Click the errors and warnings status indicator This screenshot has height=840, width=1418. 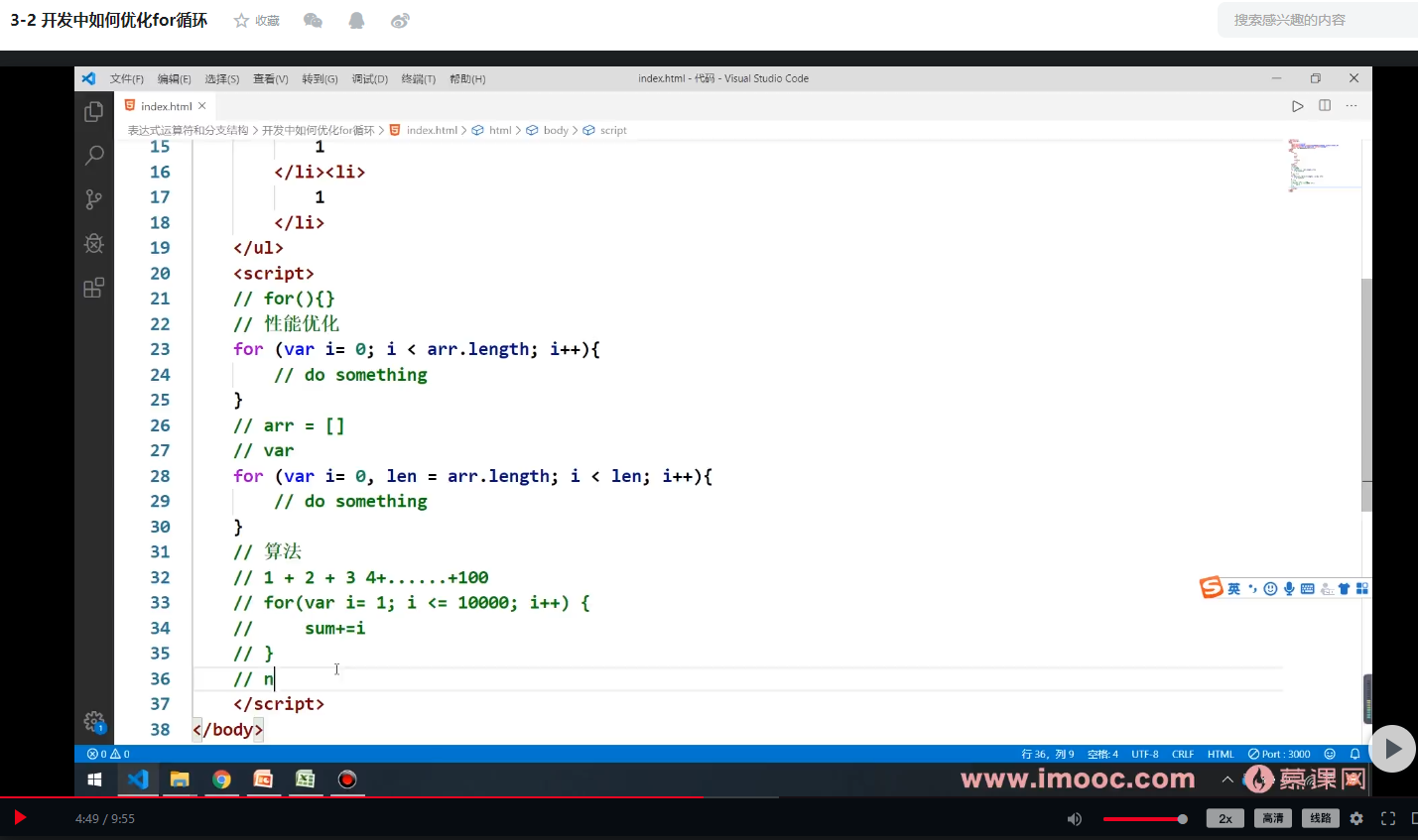pyautogui.click(x=108, y=754)
